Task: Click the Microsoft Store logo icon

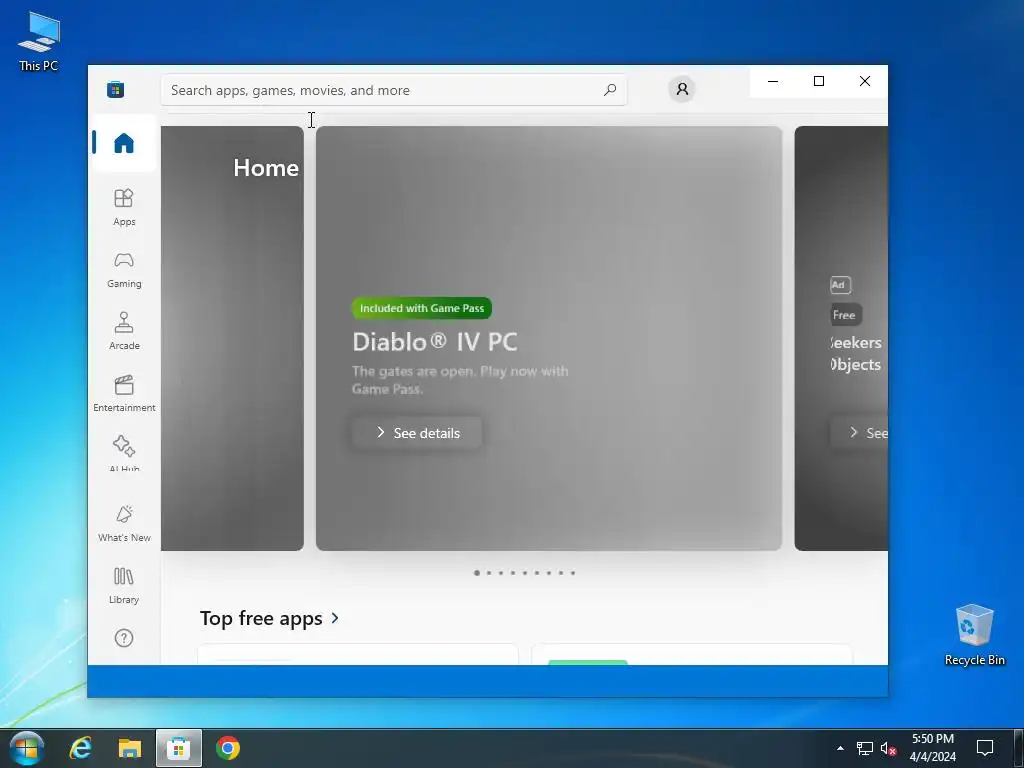Action: [116, 89]
